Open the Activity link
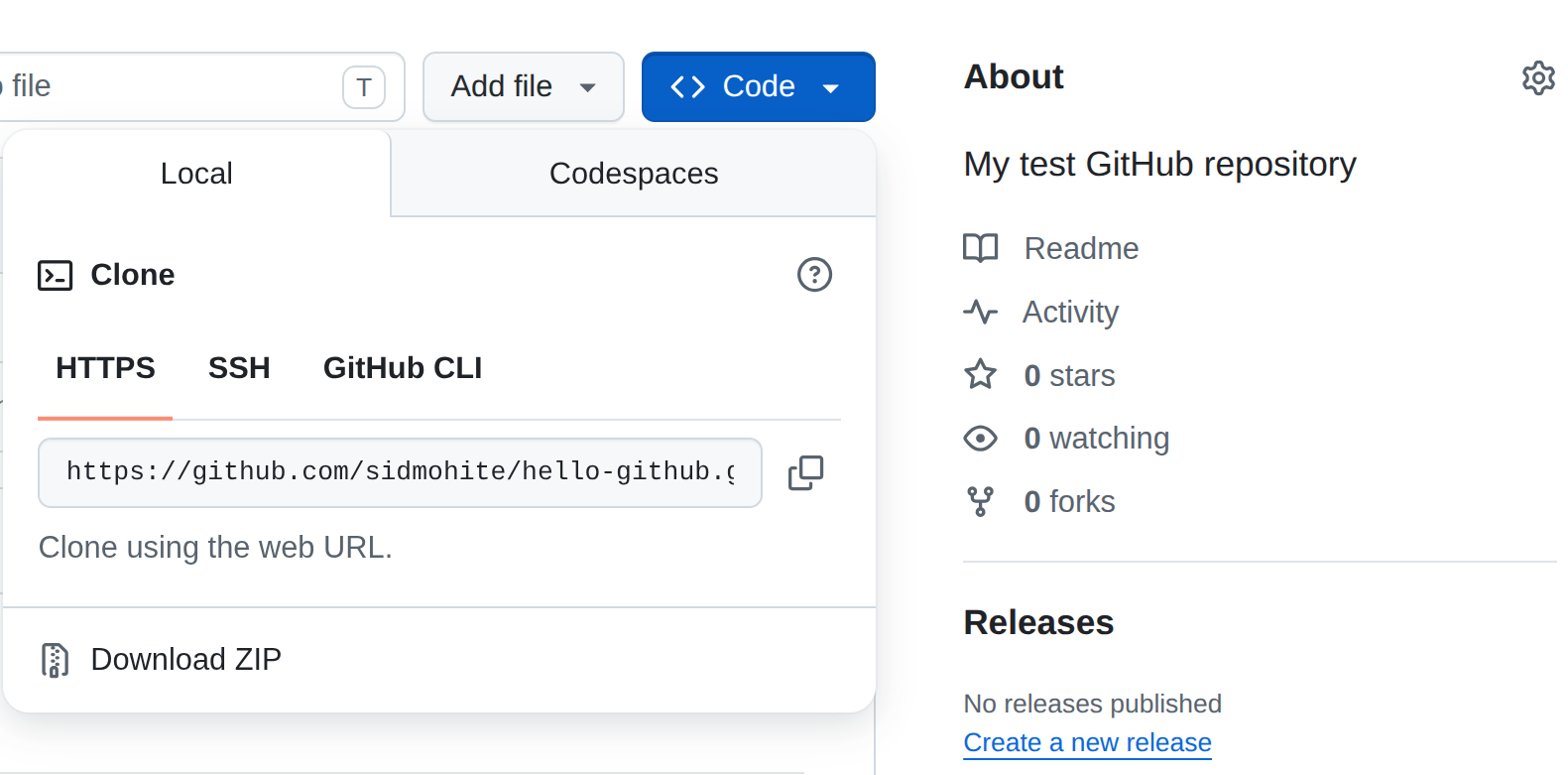Viewport: 1568px width, 775px height. (1071, 312)
